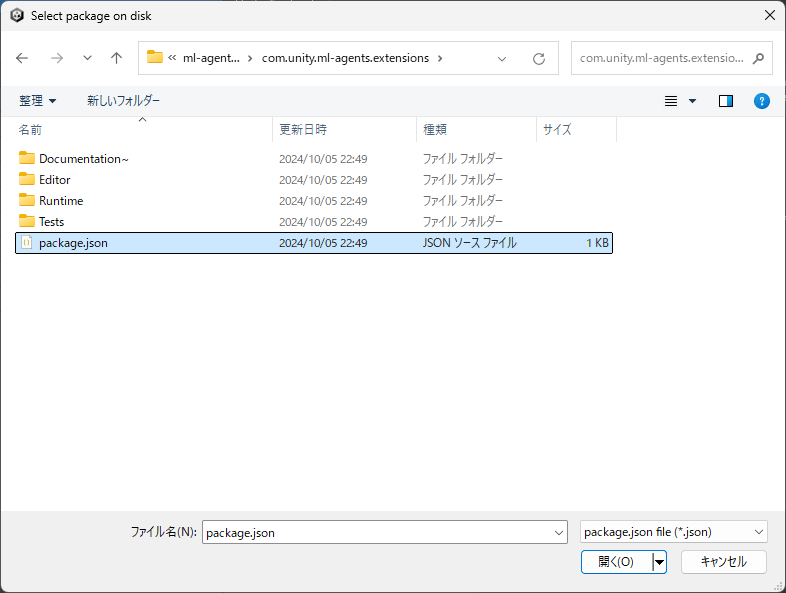Click the search magnifier icon
Screen dimensions: 786x593
tap(758, 58)
